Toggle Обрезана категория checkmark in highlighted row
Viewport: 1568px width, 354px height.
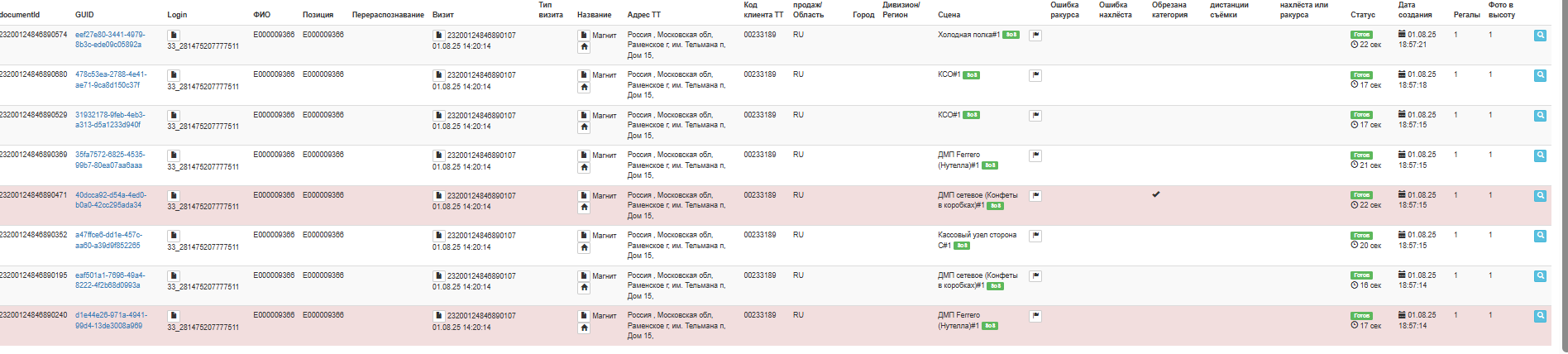tap(1155, 195)
